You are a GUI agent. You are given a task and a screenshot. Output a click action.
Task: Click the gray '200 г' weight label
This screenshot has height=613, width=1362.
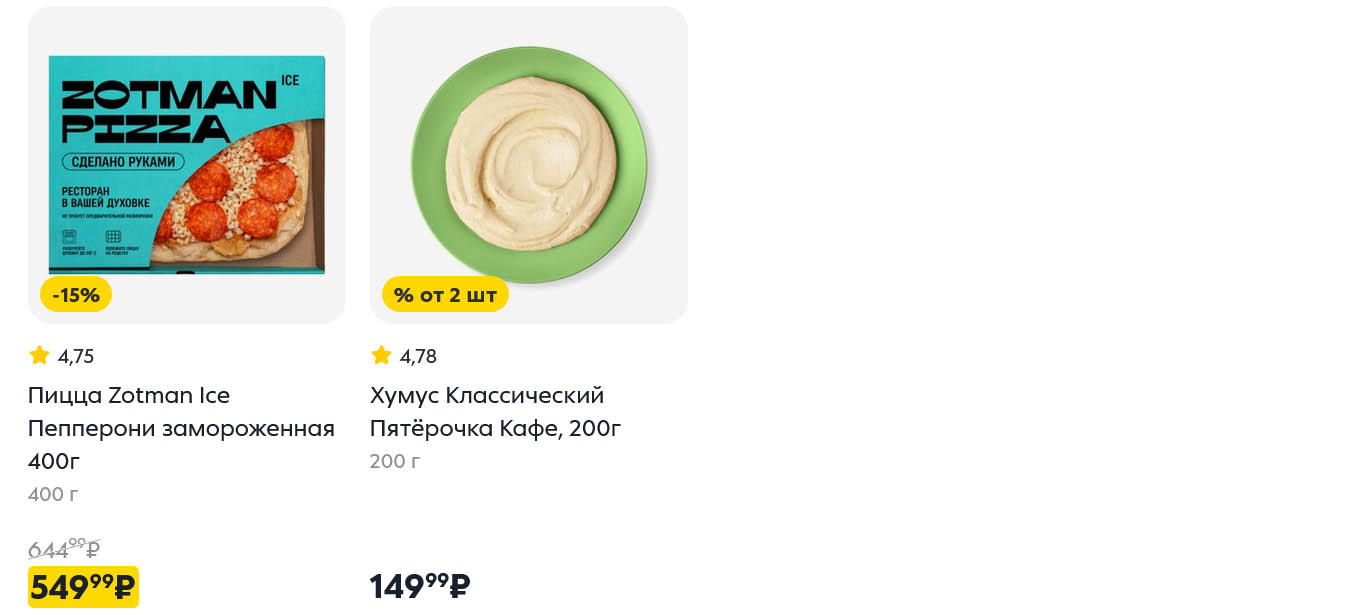[x=395, y=461]
